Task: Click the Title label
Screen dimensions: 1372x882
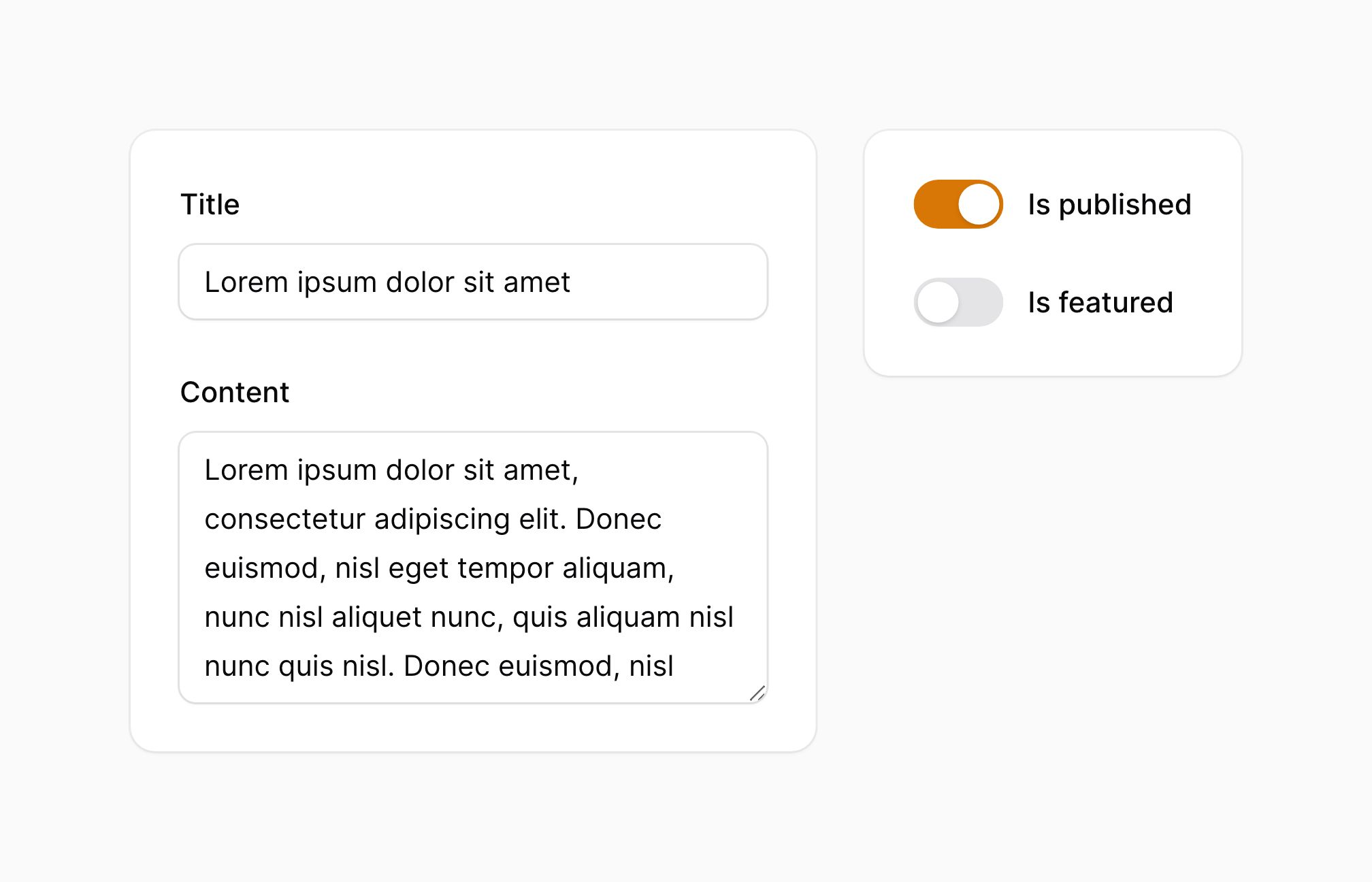Action: 210,204
